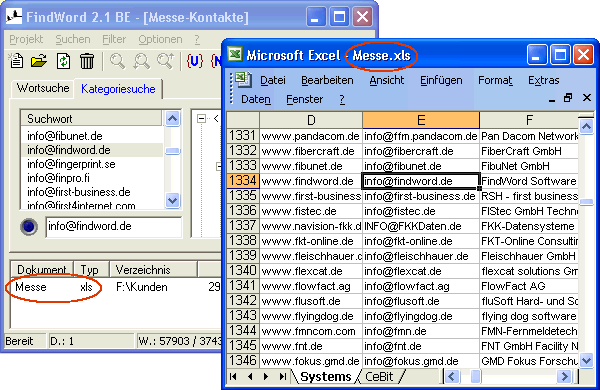Open Excel's Extras menu
The width and height of the screenshot is (600, 390).
pos(544,80)
